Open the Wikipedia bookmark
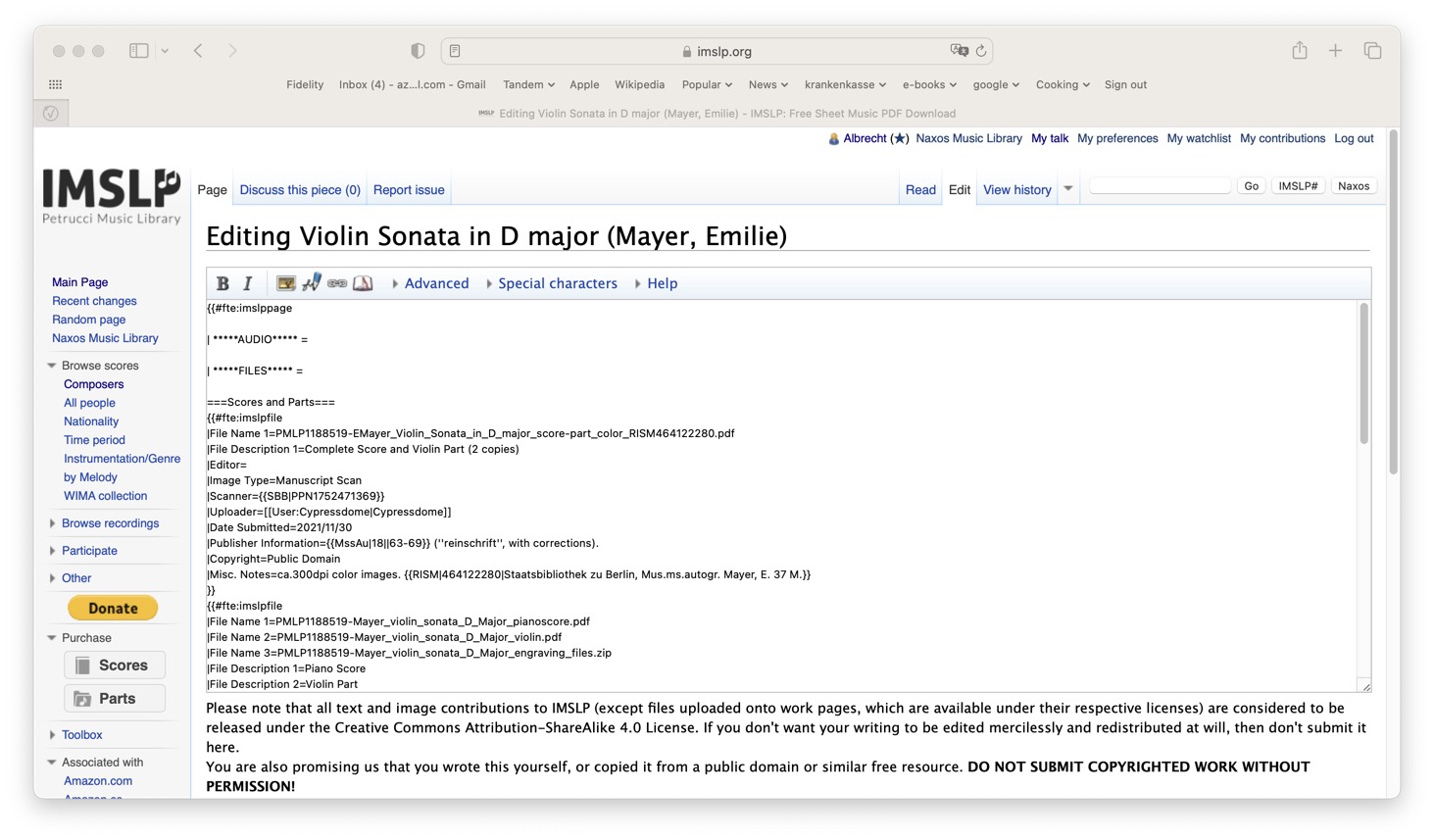This screenshot has width=1434, height=840. pyautogui.click(x=639, y=85)
